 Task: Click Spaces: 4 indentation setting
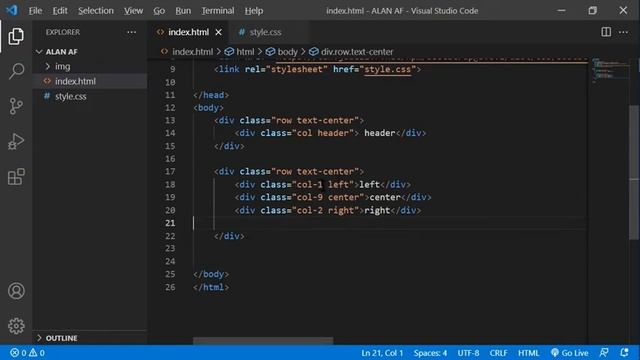(x=430, y=353)
